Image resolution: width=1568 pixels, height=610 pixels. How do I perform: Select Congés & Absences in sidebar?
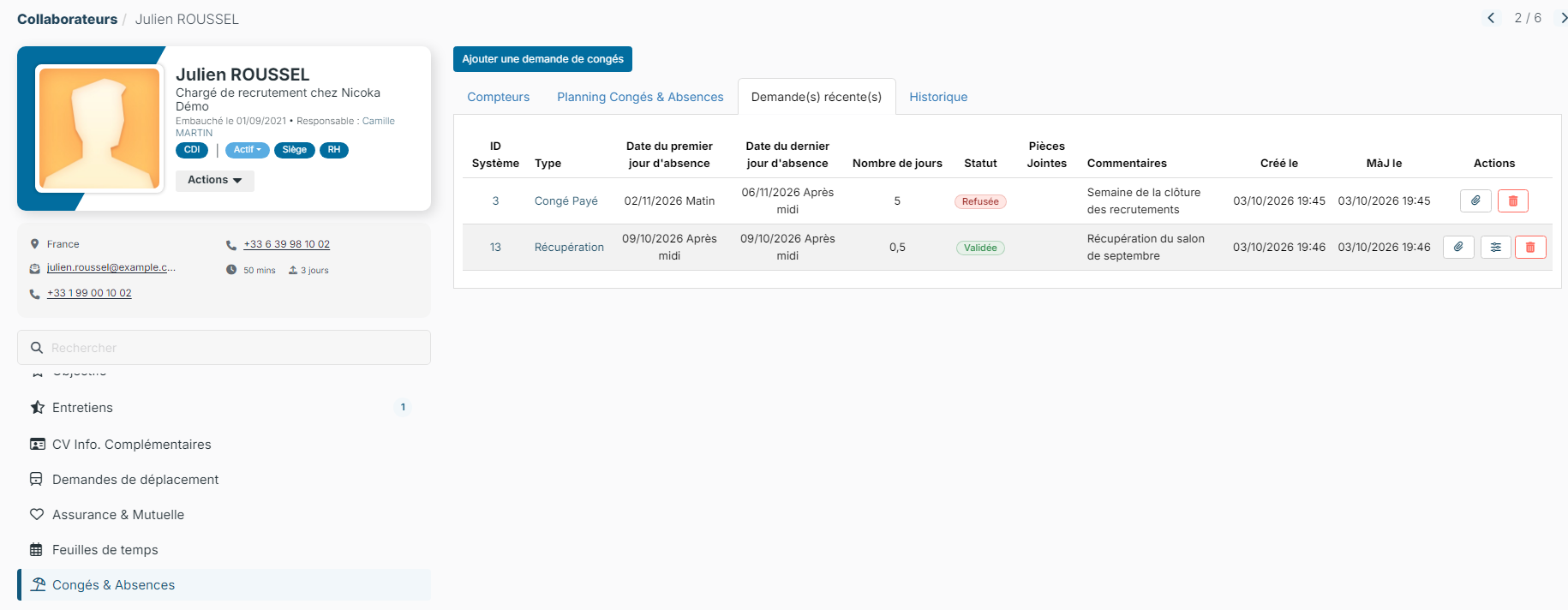[224, 585]
